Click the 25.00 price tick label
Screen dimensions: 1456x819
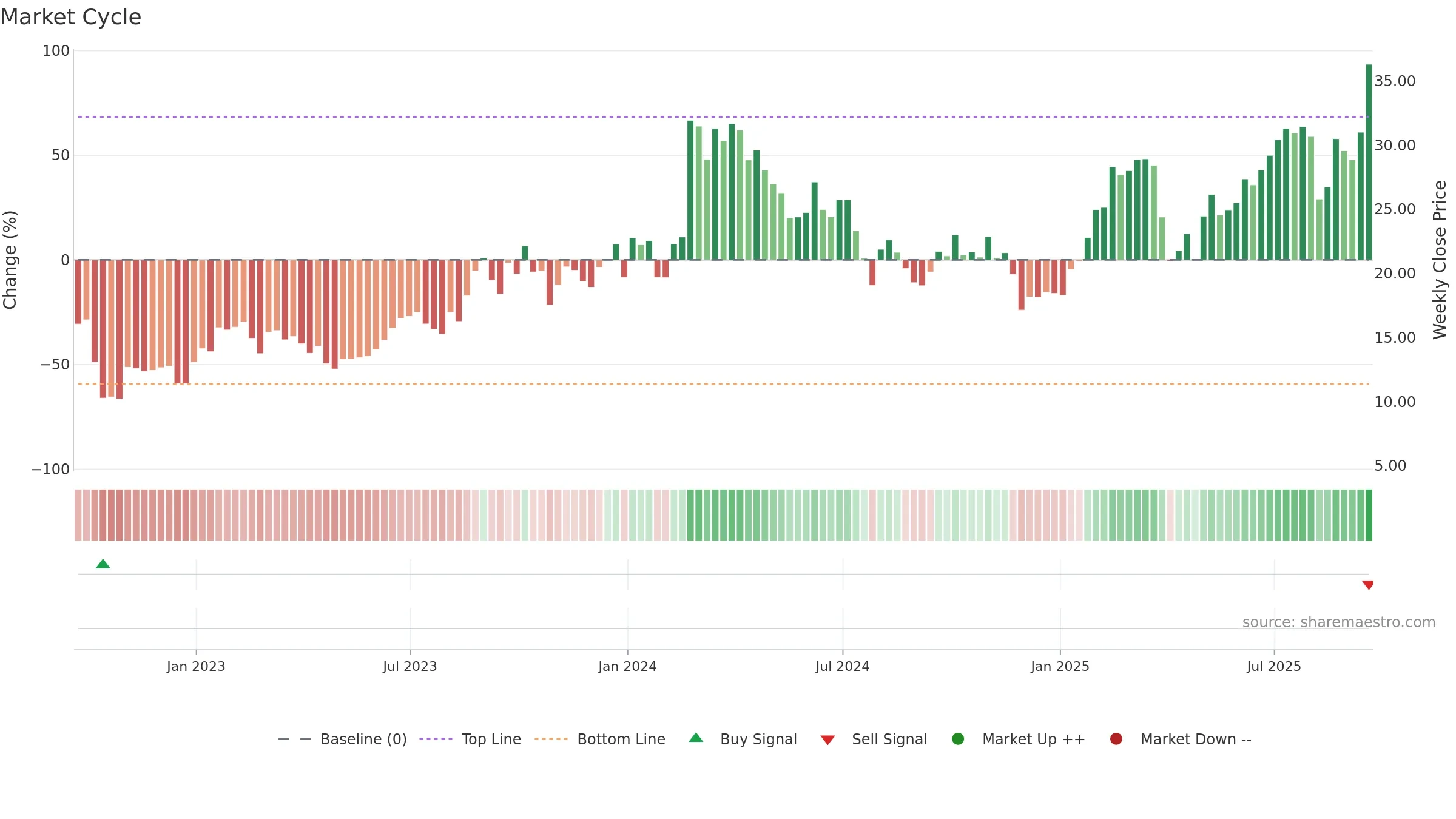coord(1395,209)
